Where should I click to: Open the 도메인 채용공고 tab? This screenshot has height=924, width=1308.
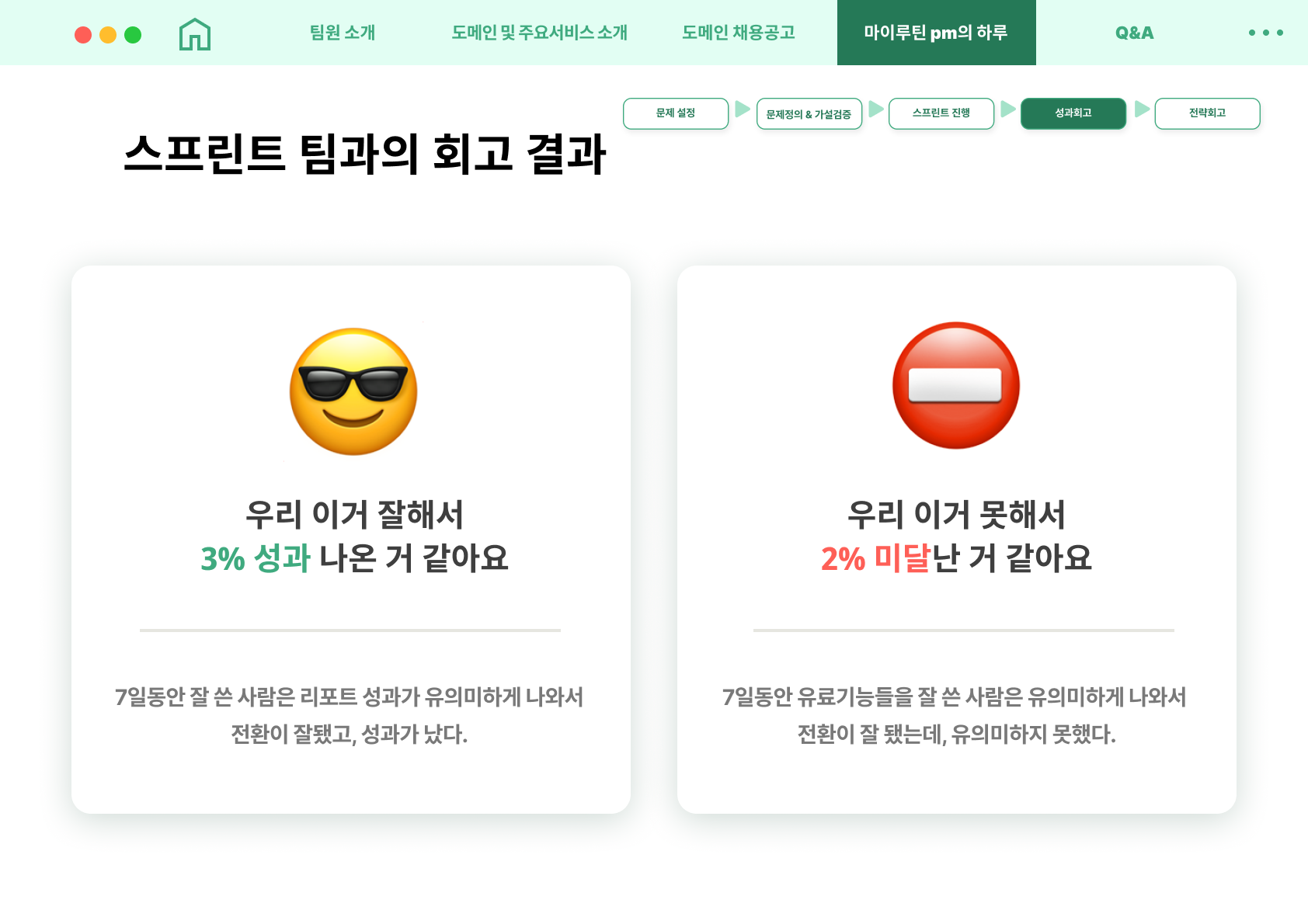pyautogui.click(x=739, y=33)
